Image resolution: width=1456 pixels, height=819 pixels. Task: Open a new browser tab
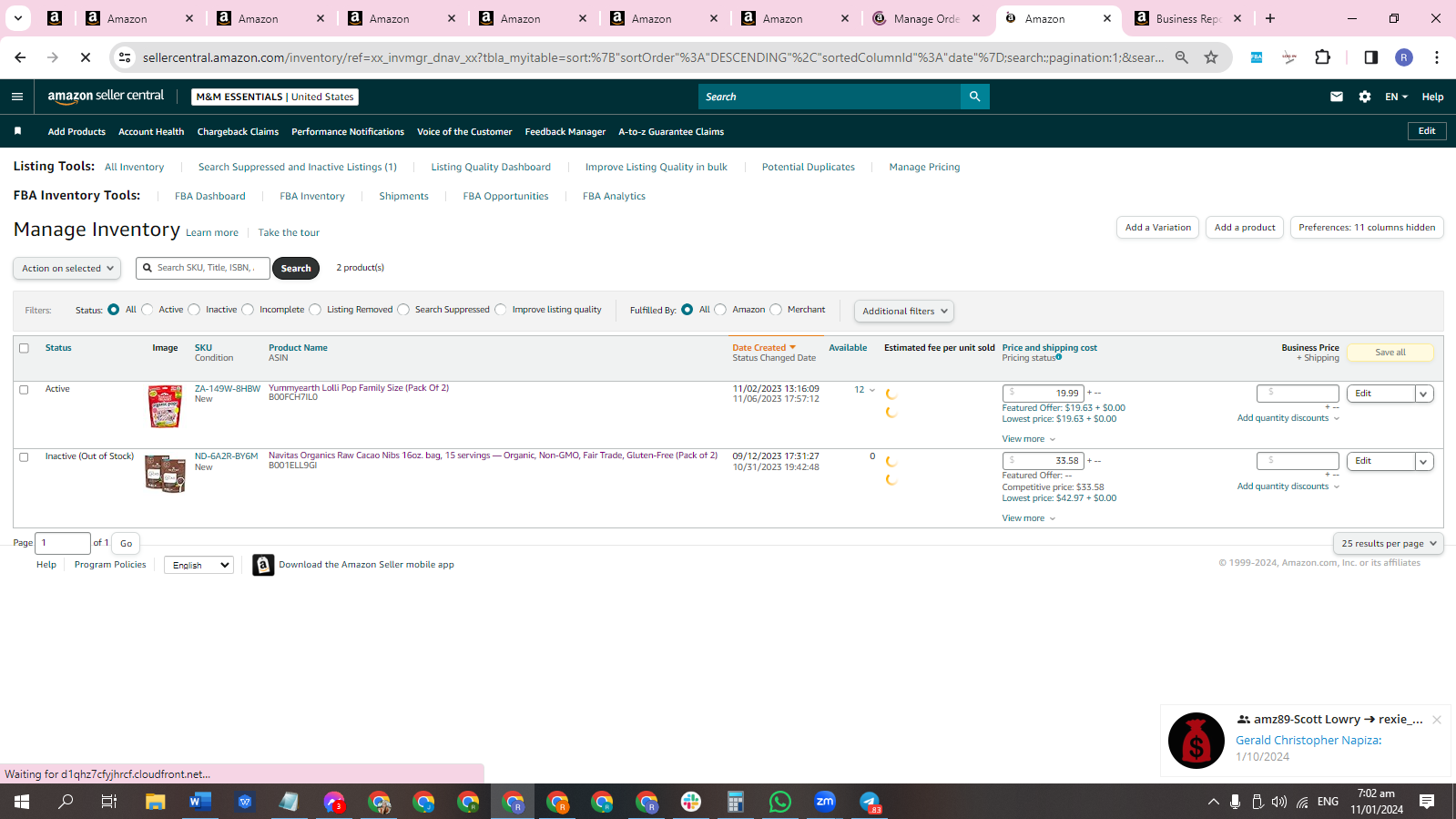(x=1270, y=18)
